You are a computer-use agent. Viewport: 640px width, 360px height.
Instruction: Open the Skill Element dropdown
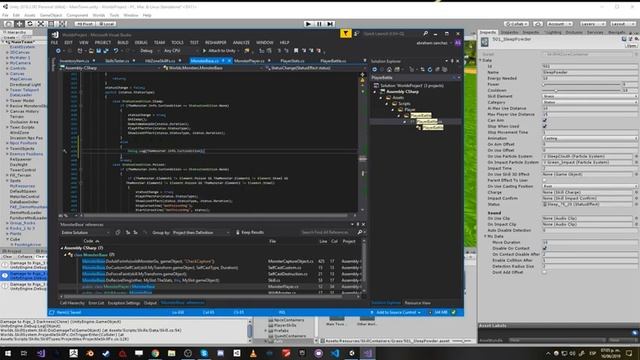pos(590,96)
